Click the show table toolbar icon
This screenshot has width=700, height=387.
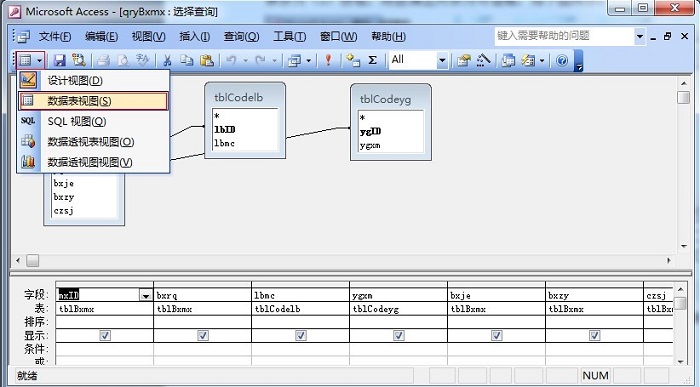click(353, 60)
